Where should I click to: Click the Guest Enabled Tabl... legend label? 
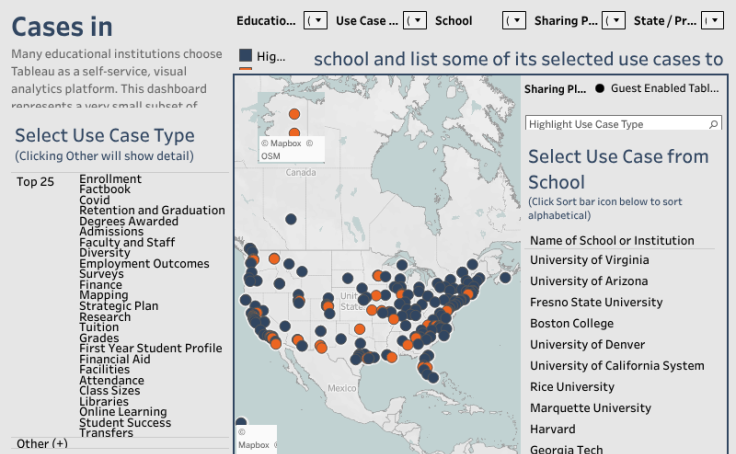[665, 88]
